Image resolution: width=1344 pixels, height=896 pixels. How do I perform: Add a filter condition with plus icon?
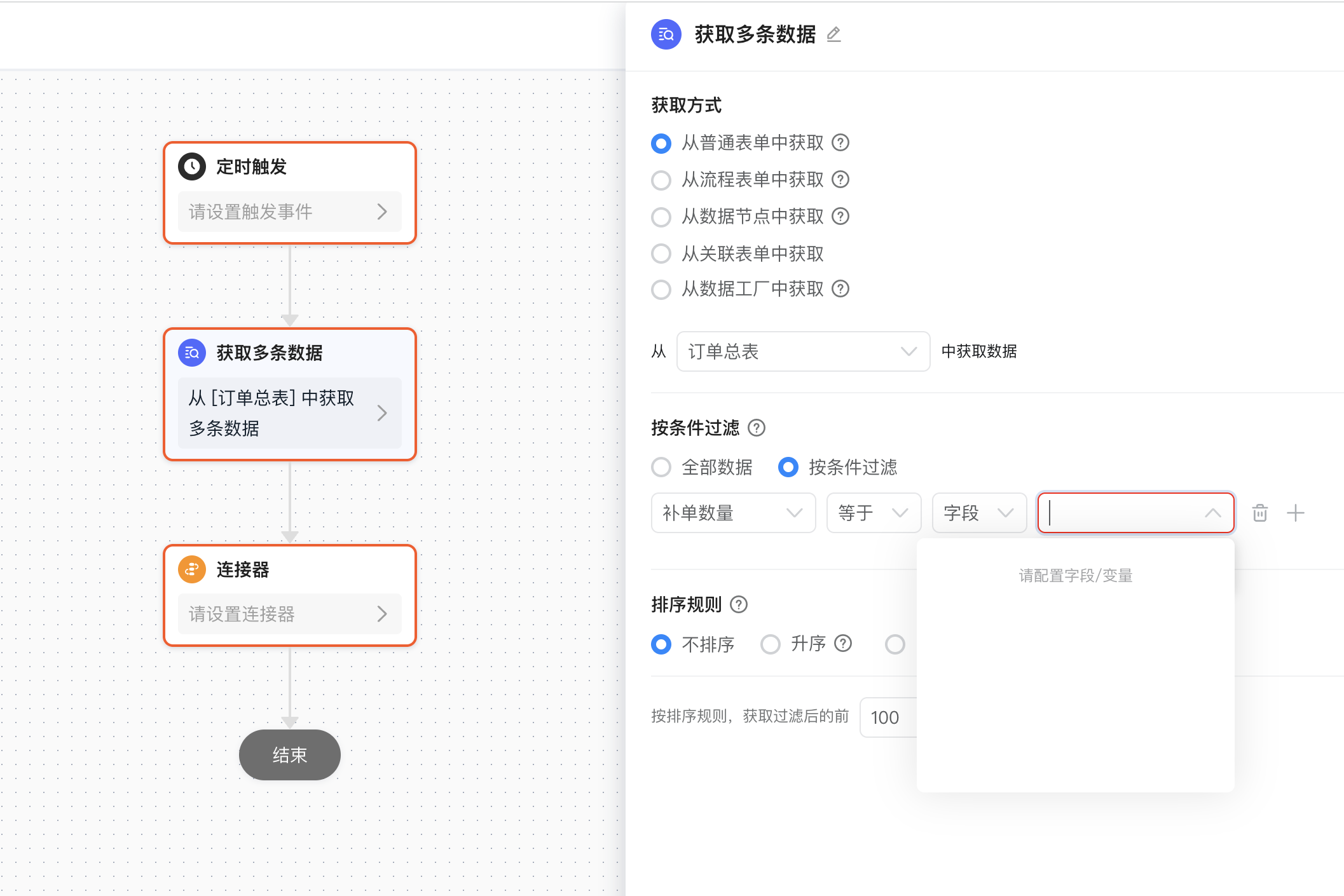tap(1296, 513)
